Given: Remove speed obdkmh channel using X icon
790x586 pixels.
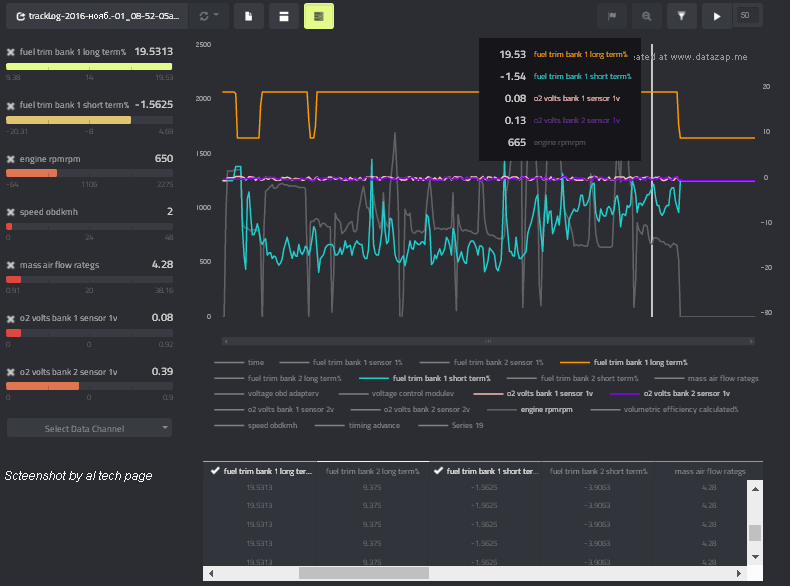Looking at the screenshot, I should [x=11, y=212].
